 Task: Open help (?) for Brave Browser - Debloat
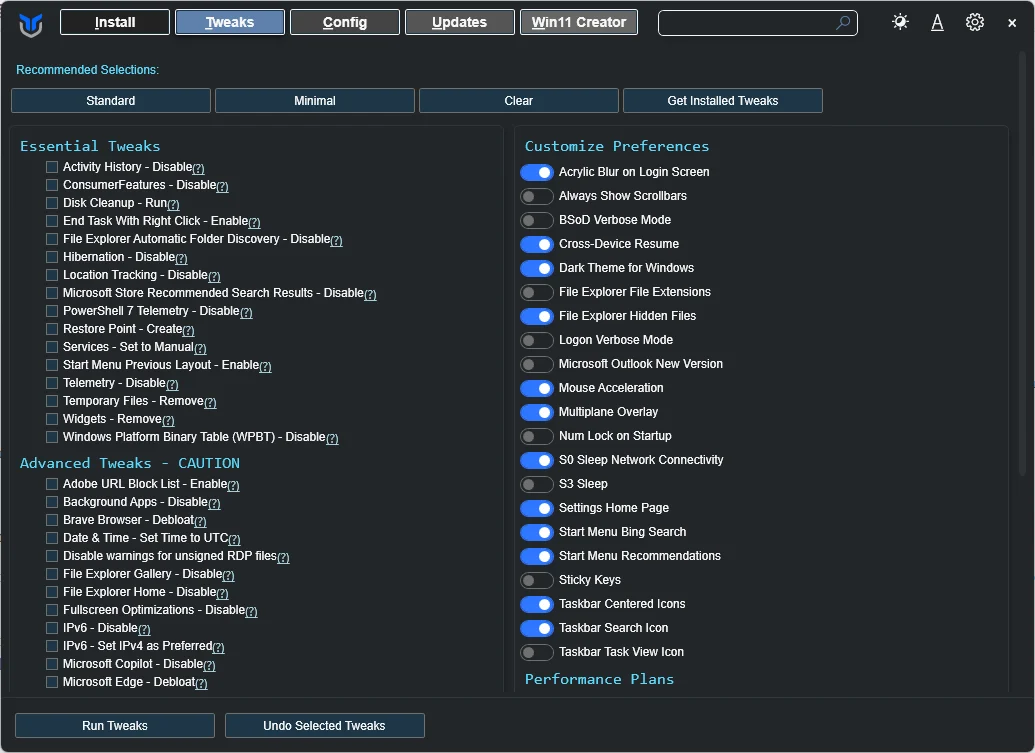200,521
